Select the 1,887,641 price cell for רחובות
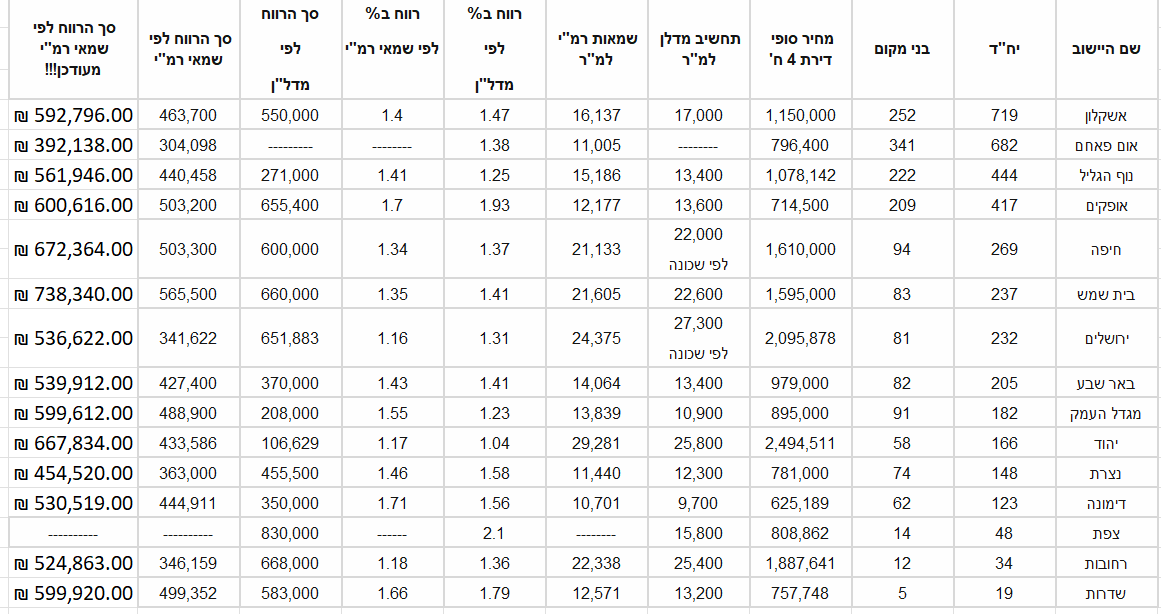The height and width of the screenshot is (614, 1161). pyautogui.click(x=801, y=563)
